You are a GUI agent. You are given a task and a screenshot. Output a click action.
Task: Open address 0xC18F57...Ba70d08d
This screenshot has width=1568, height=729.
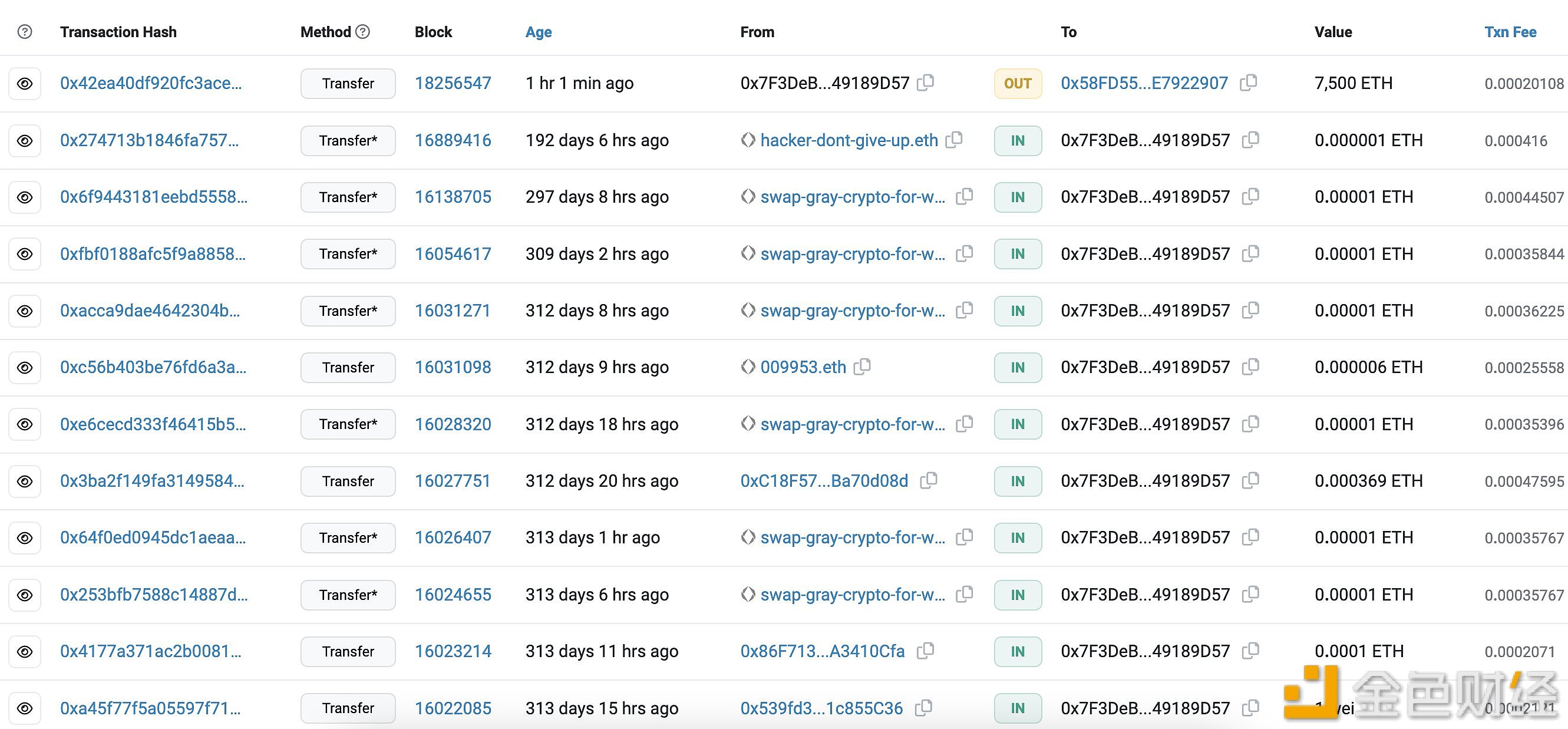pyautogui.click(x=824, y=481)
